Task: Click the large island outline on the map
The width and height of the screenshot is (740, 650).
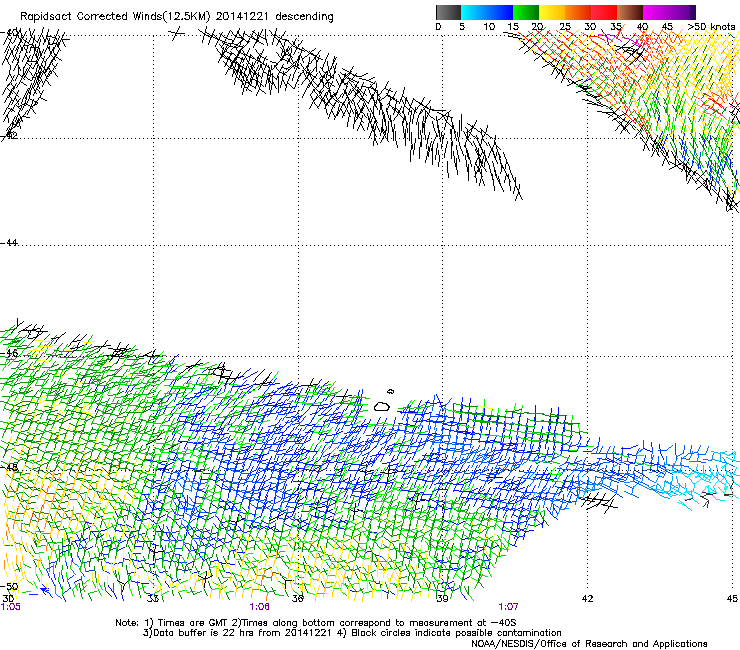Action: point(382,406)
